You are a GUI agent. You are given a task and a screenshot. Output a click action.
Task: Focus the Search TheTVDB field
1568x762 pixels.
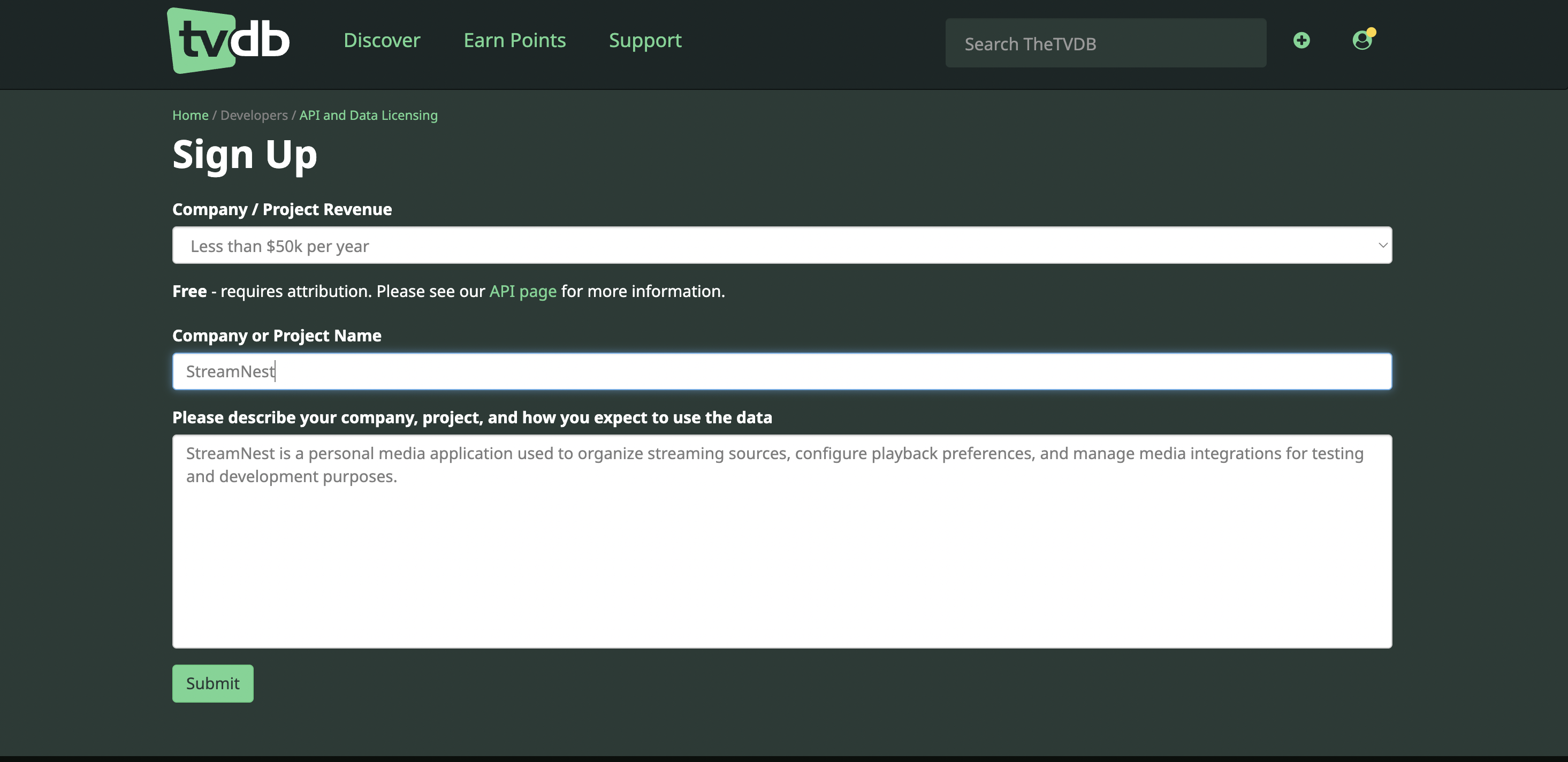(x=1106, y=43)
